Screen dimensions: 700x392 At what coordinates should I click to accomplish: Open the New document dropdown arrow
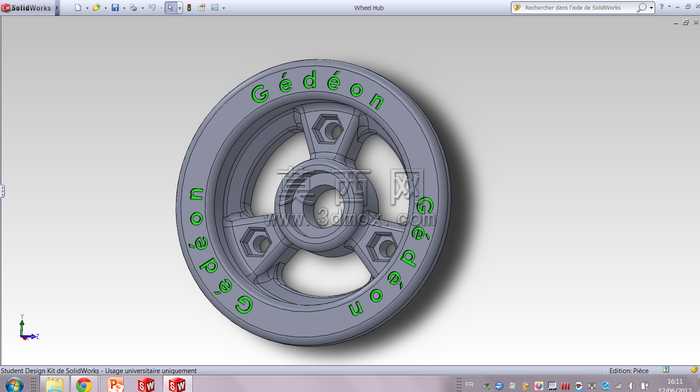tap(87, 8)
